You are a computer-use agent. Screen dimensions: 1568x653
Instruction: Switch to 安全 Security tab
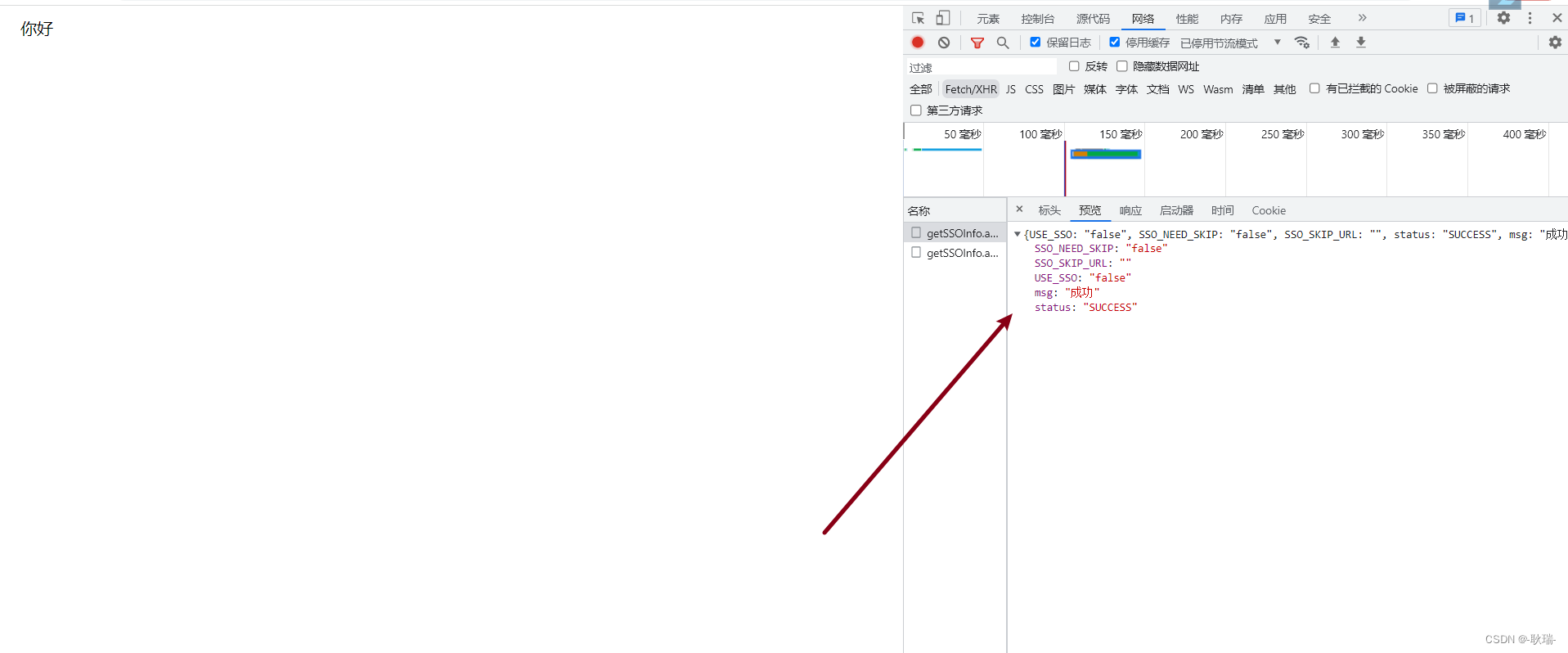(x=1320, y=19)
